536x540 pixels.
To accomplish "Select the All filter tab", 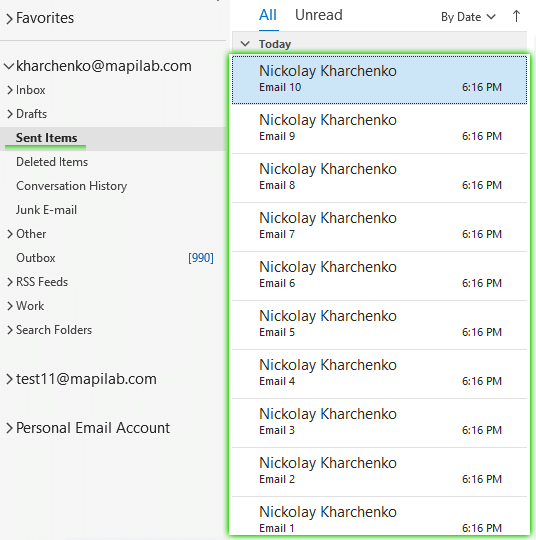I will [x=268, y=15].
